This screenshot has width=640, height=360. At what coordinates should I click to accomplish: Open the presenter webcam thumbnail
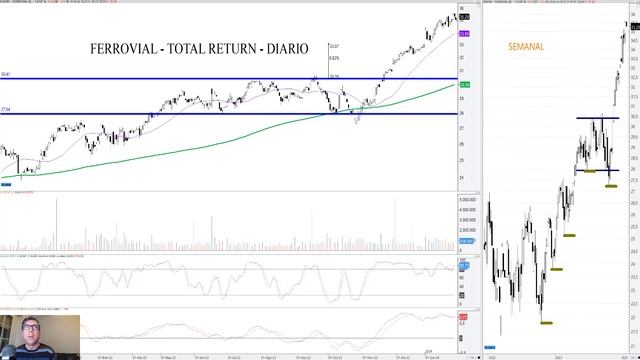pos(40,337)
